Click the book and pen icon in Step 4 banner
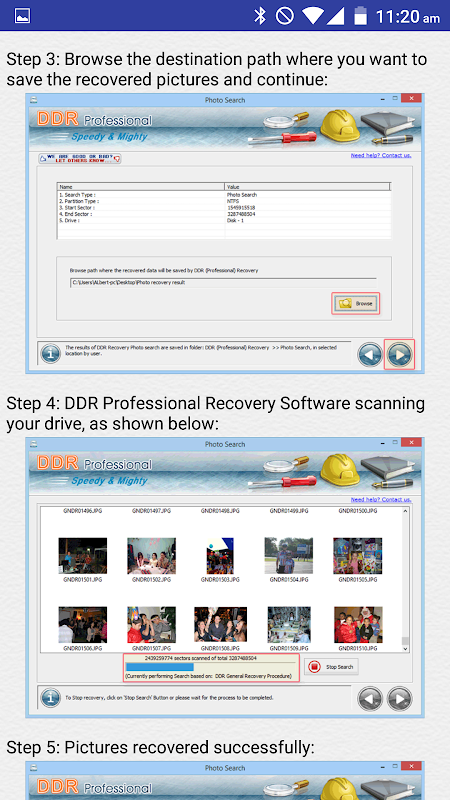 coord(387,470)
